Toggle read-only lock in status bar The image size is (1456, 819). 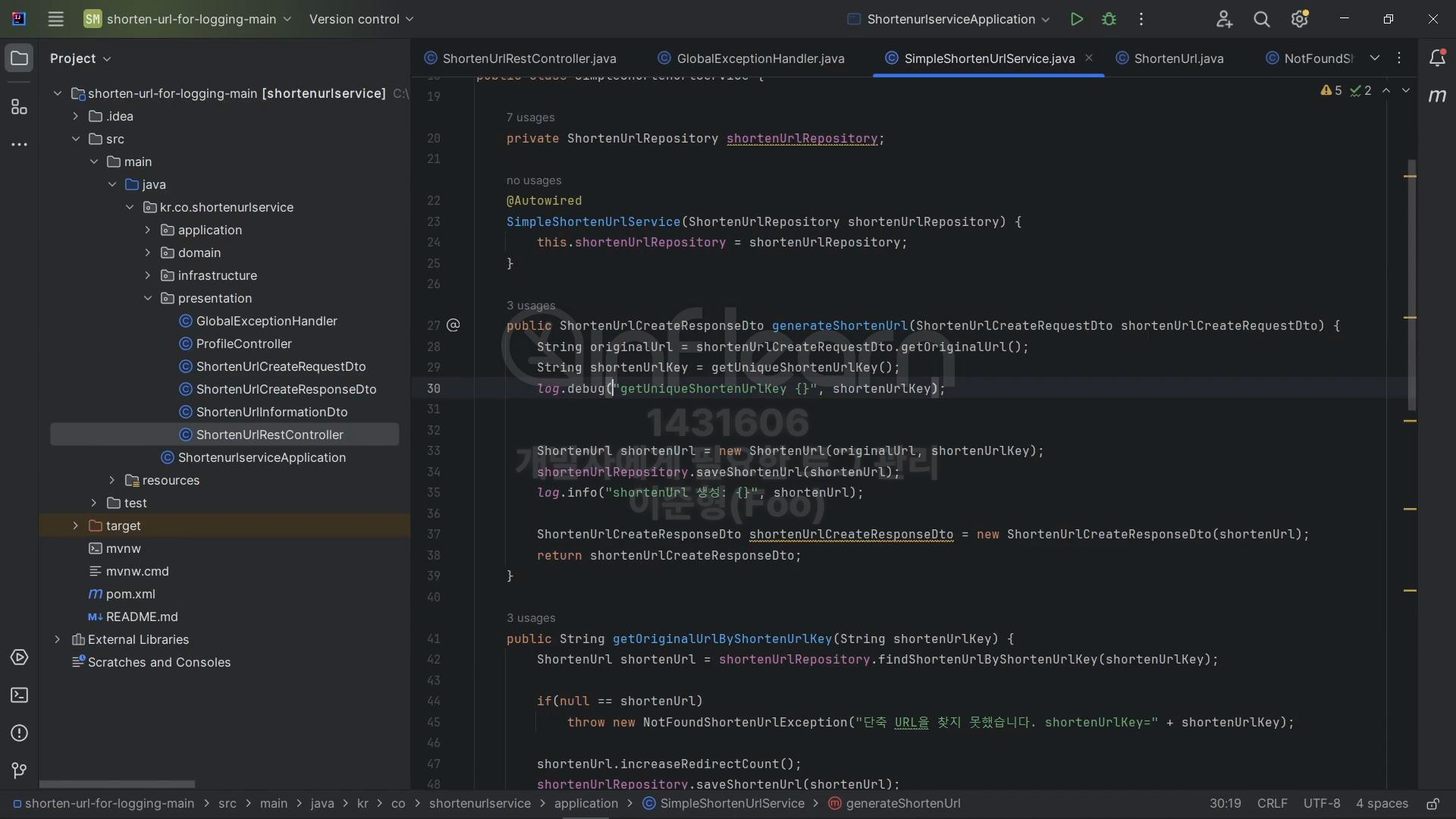tap(1432, 804)
